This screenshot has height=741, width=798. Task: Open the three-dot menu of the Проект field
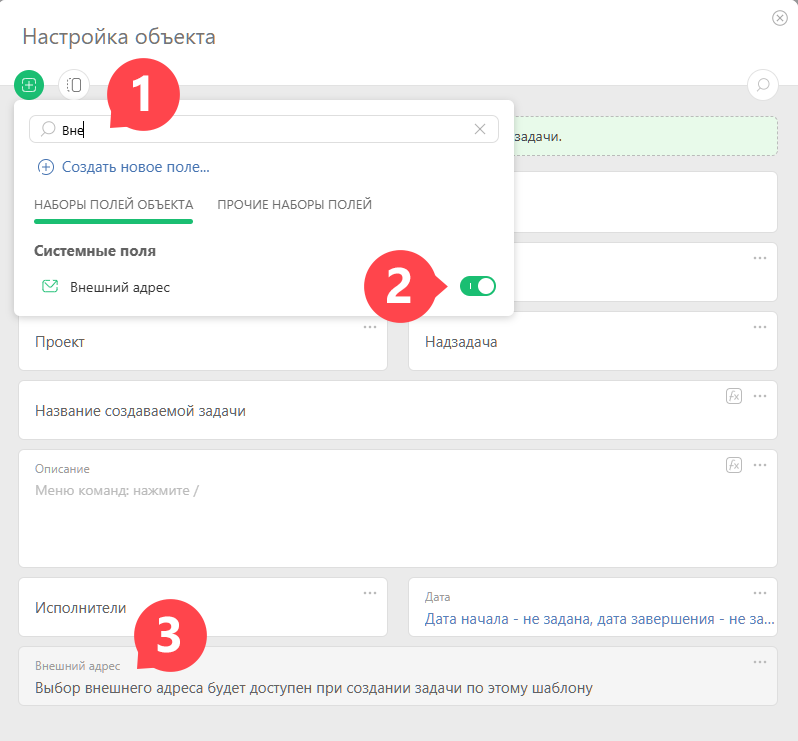tap(370, 327)
